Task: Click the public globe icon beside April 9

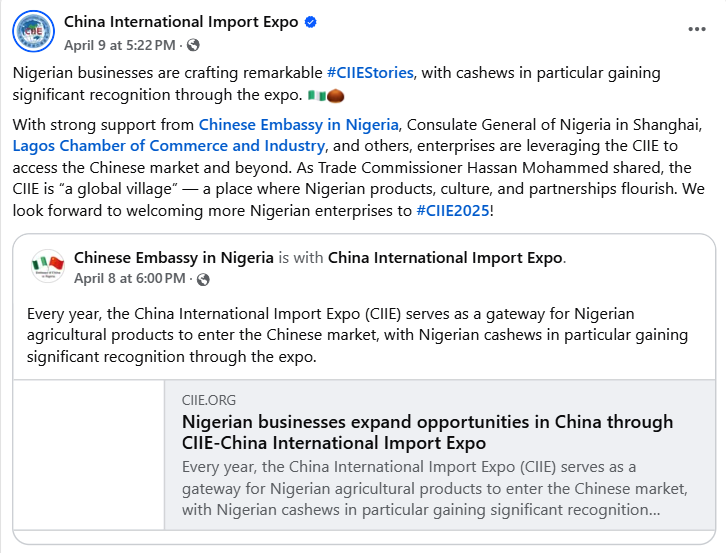Action: coord(193,45)
